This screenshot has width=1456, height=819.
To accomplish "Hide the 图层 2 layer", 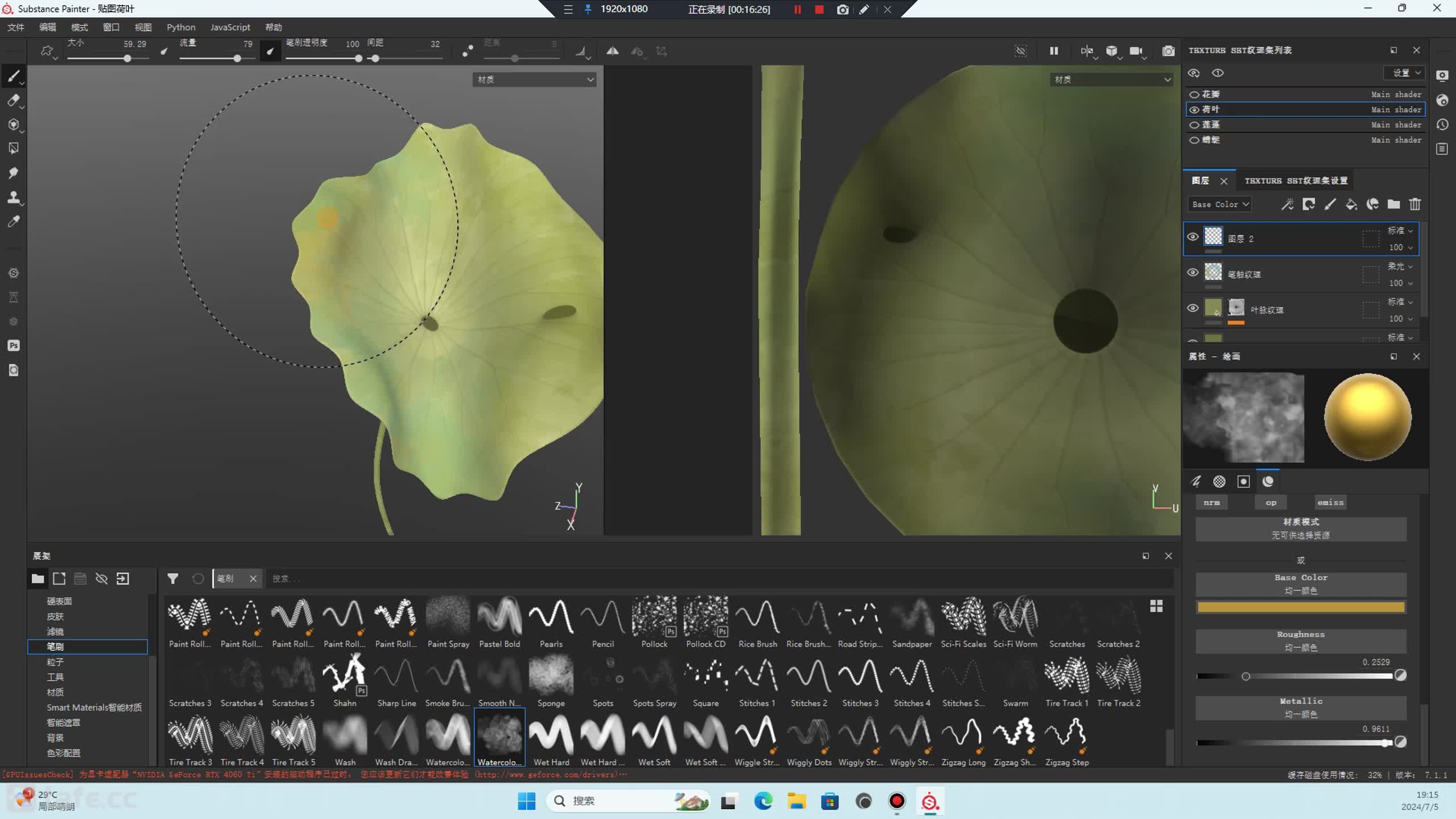I will point(1193,237).
